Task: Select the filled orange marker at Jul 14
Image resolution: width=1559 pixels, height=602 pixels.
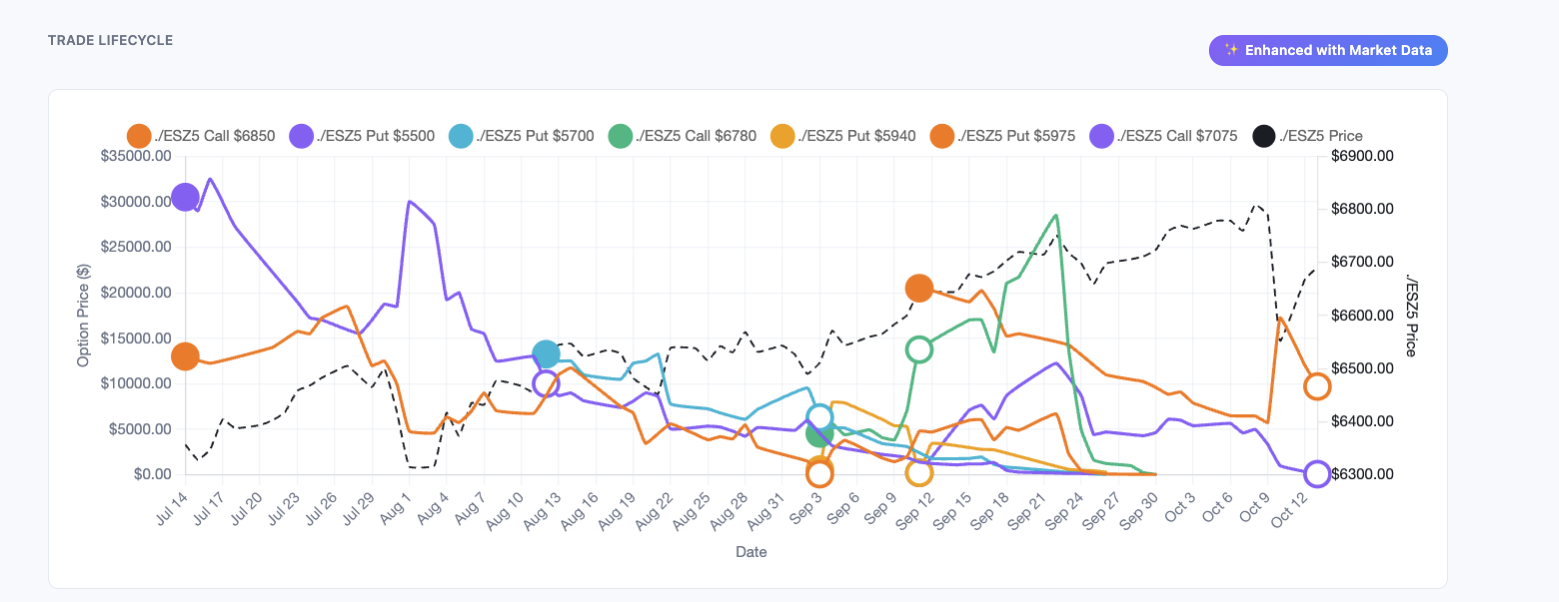Action: [x=185, y=355]
